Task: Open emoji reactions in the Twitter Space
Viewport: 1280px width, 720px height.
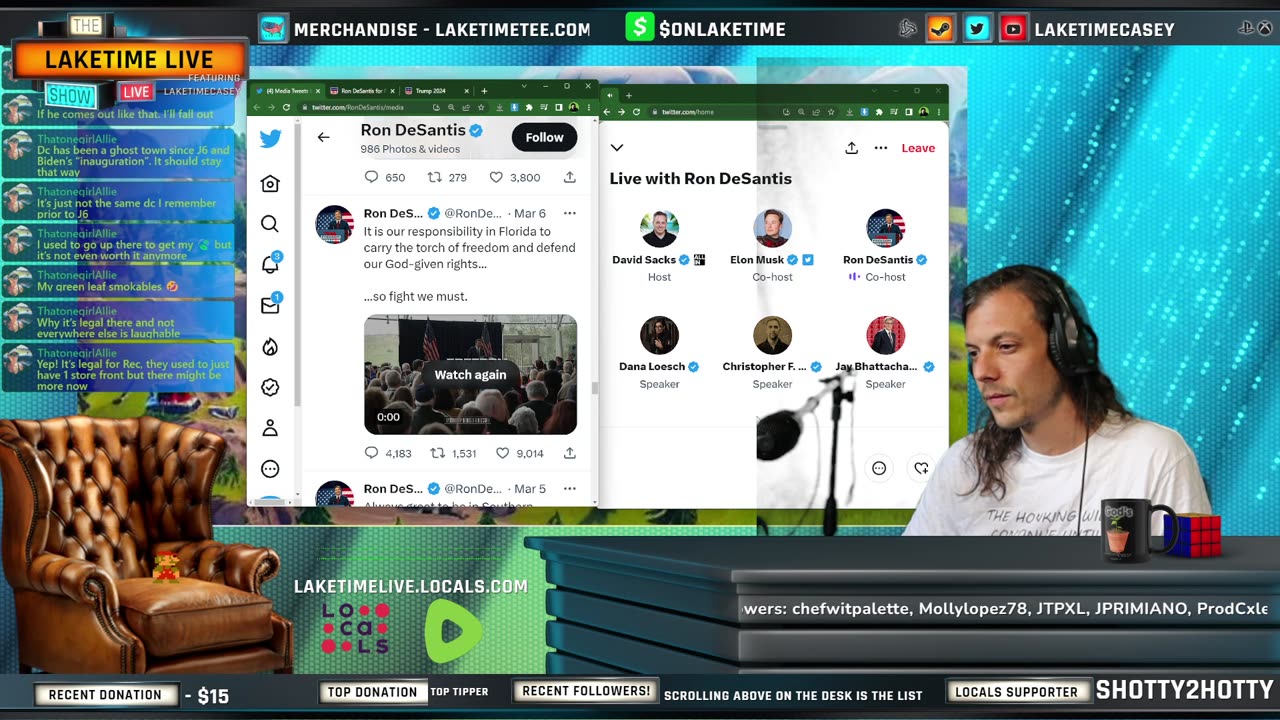Action: coord(879,468)
